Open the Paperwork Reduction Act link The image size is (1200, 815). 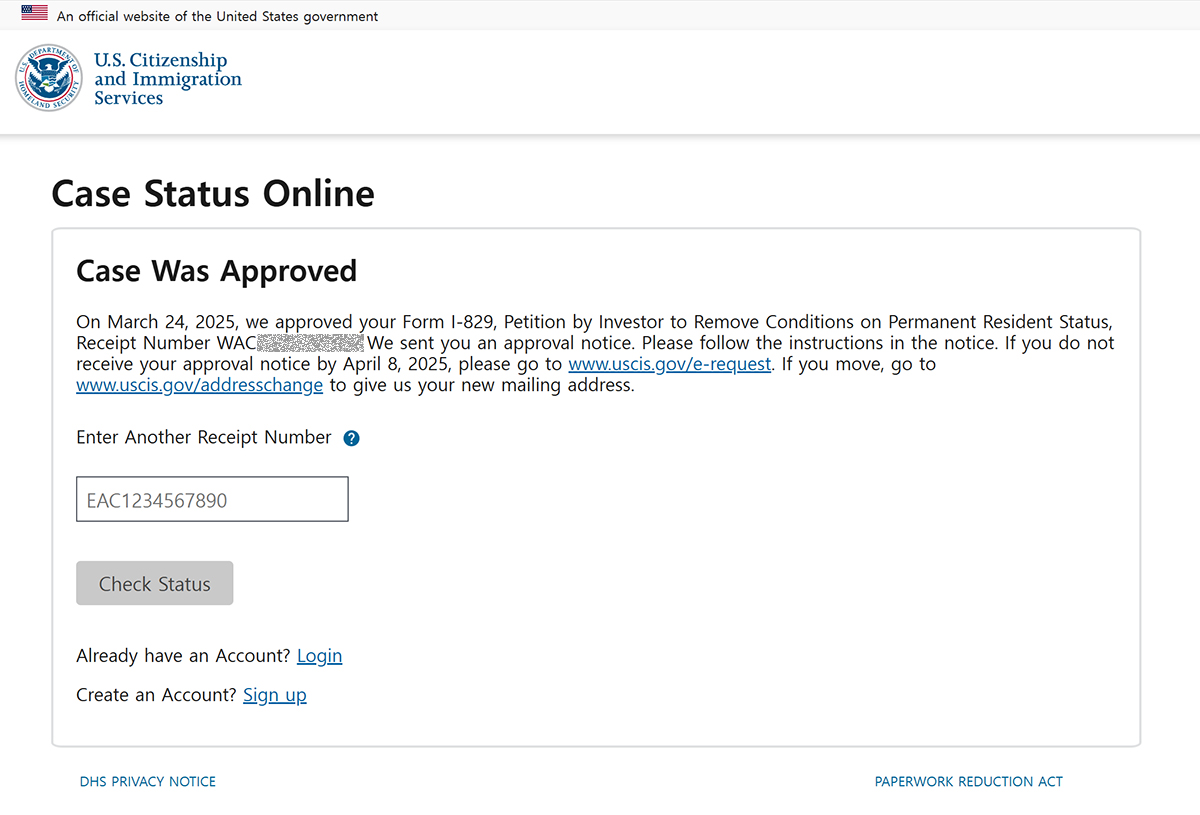click(969, 781)
